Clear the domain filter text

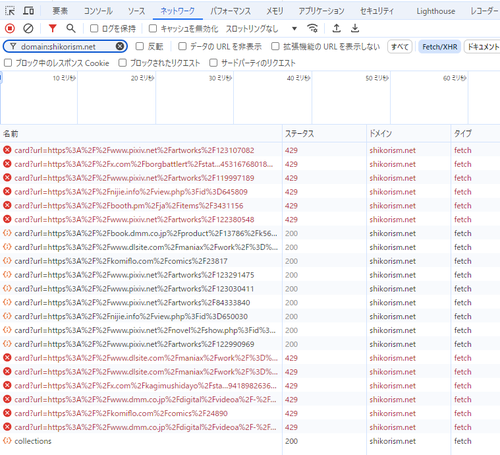click(x=120, y=46)
